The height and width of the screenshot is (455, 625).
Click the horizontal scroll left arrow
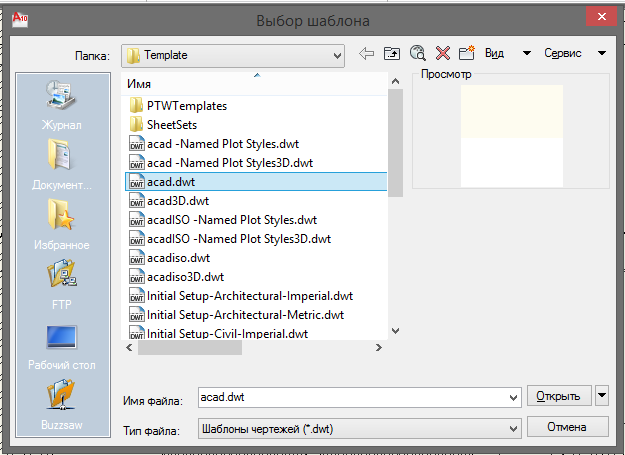coord(129,347)
